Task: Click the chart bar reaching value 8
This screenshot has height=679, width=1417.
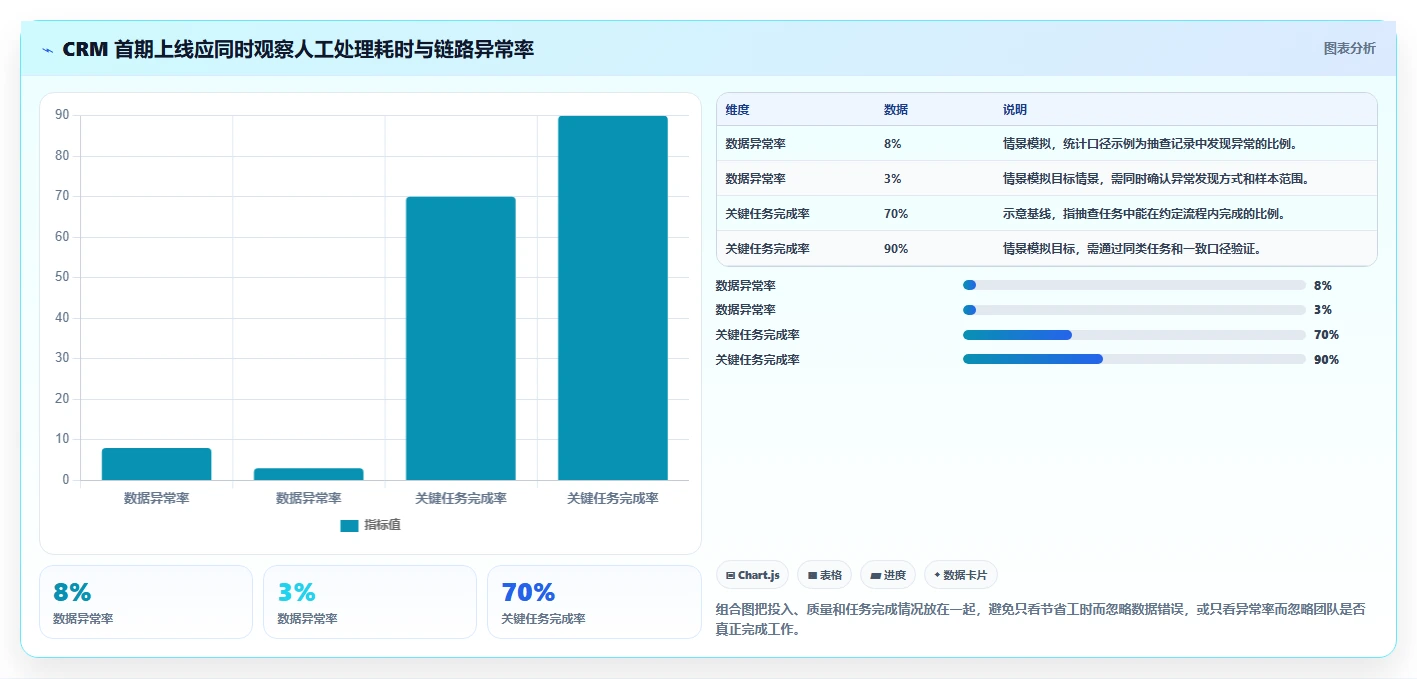Action: (156, 464)
